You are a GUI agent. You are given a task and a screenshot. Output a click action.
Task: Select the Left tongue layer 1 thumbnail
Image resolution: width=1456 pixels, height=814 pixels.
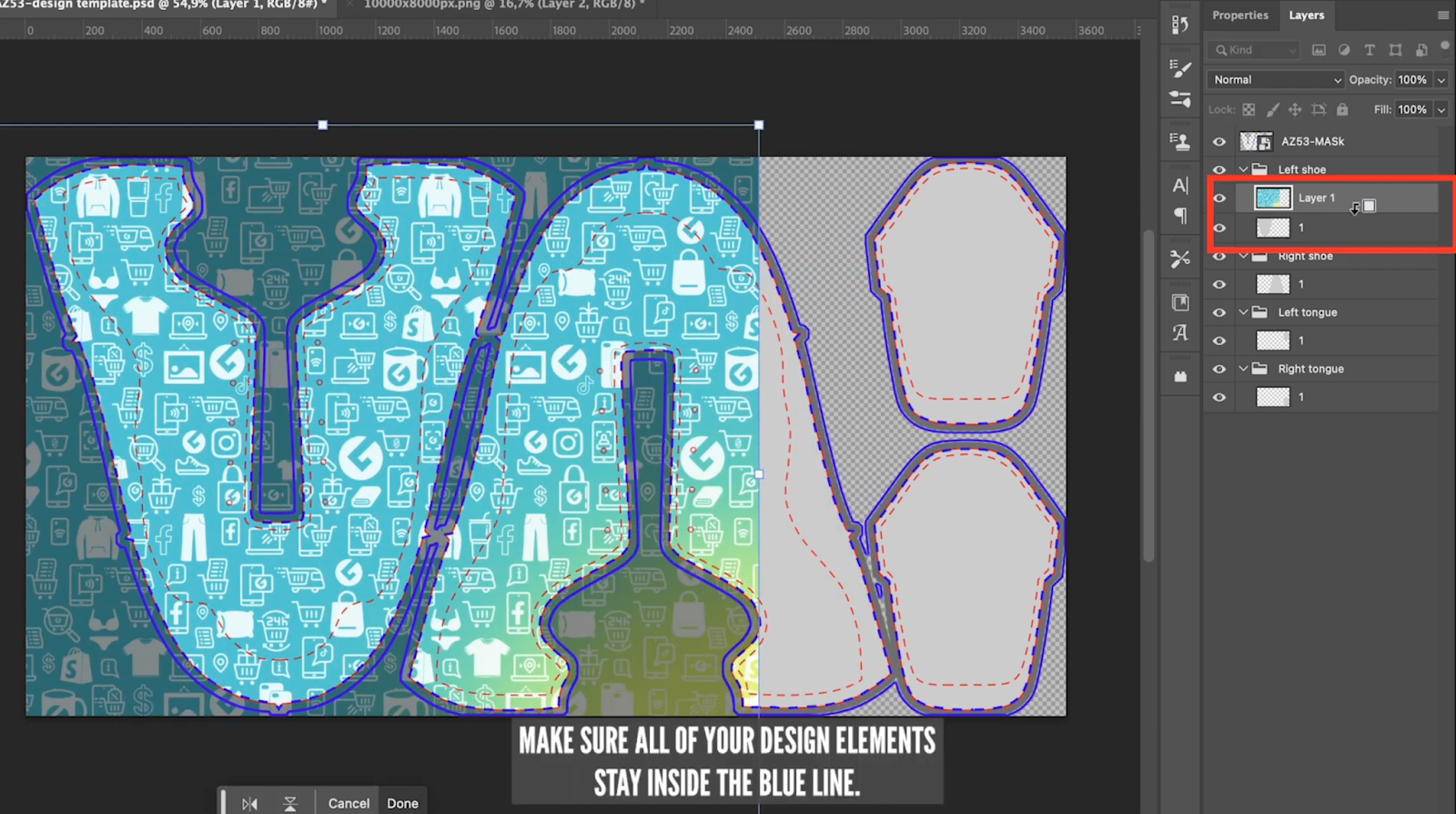(x=1273, y=341)
